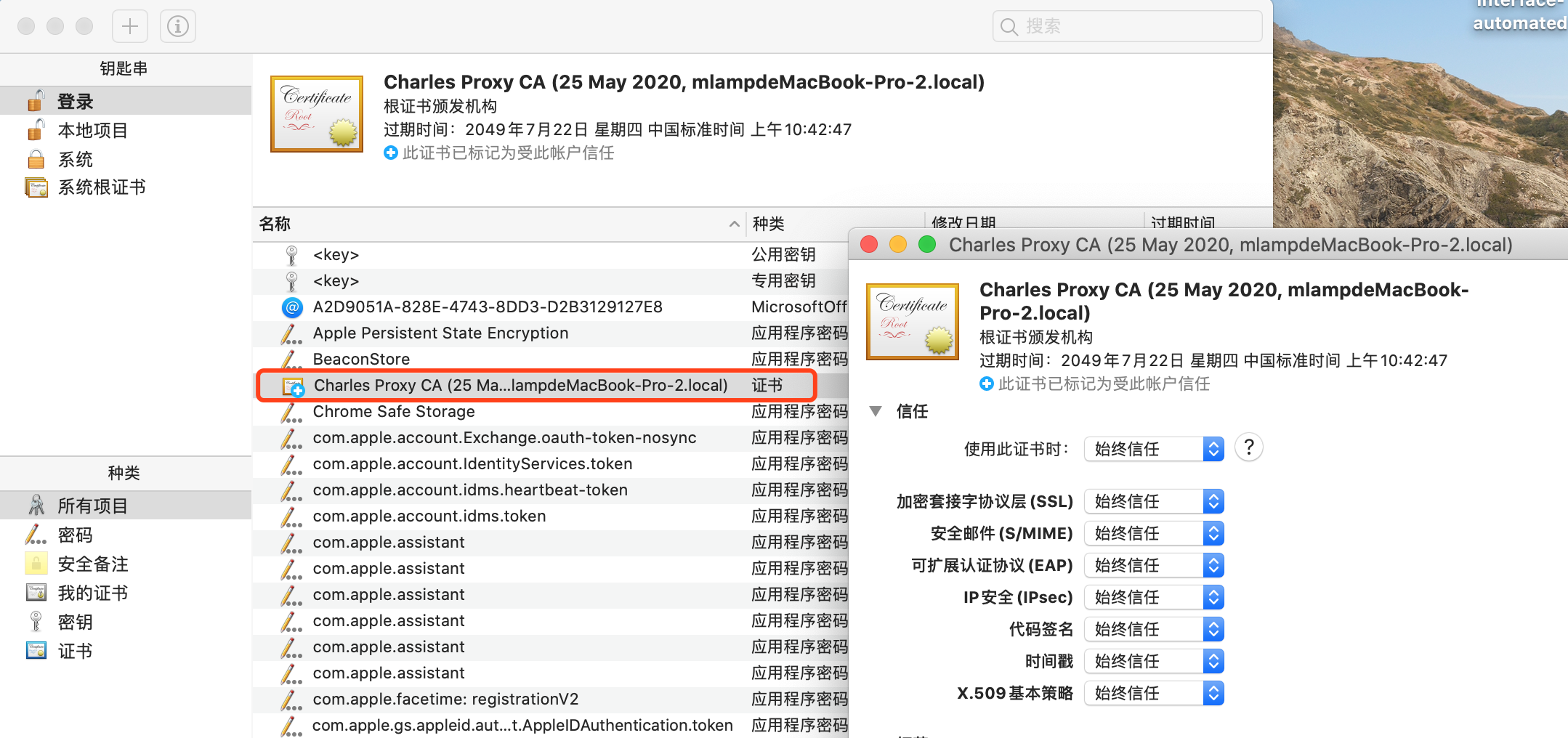This screenshot has width=1568, height=738.
Task: Select 所有项目 under the 种类 section
Action: coord(92,505)
